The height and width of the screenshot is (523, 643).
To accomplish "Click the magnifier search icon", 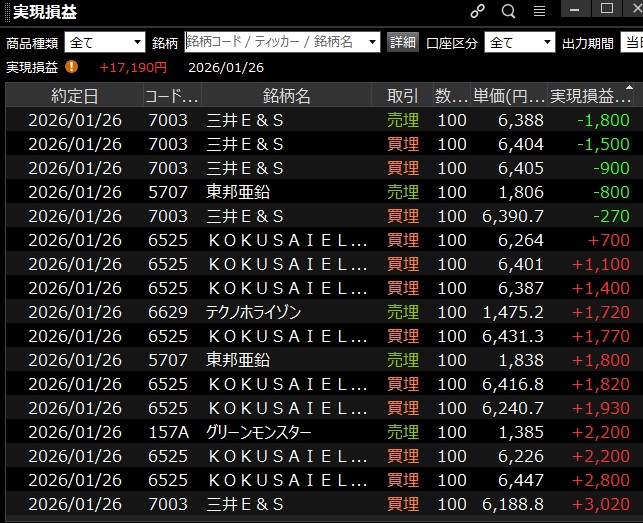I will coord(508,11).
